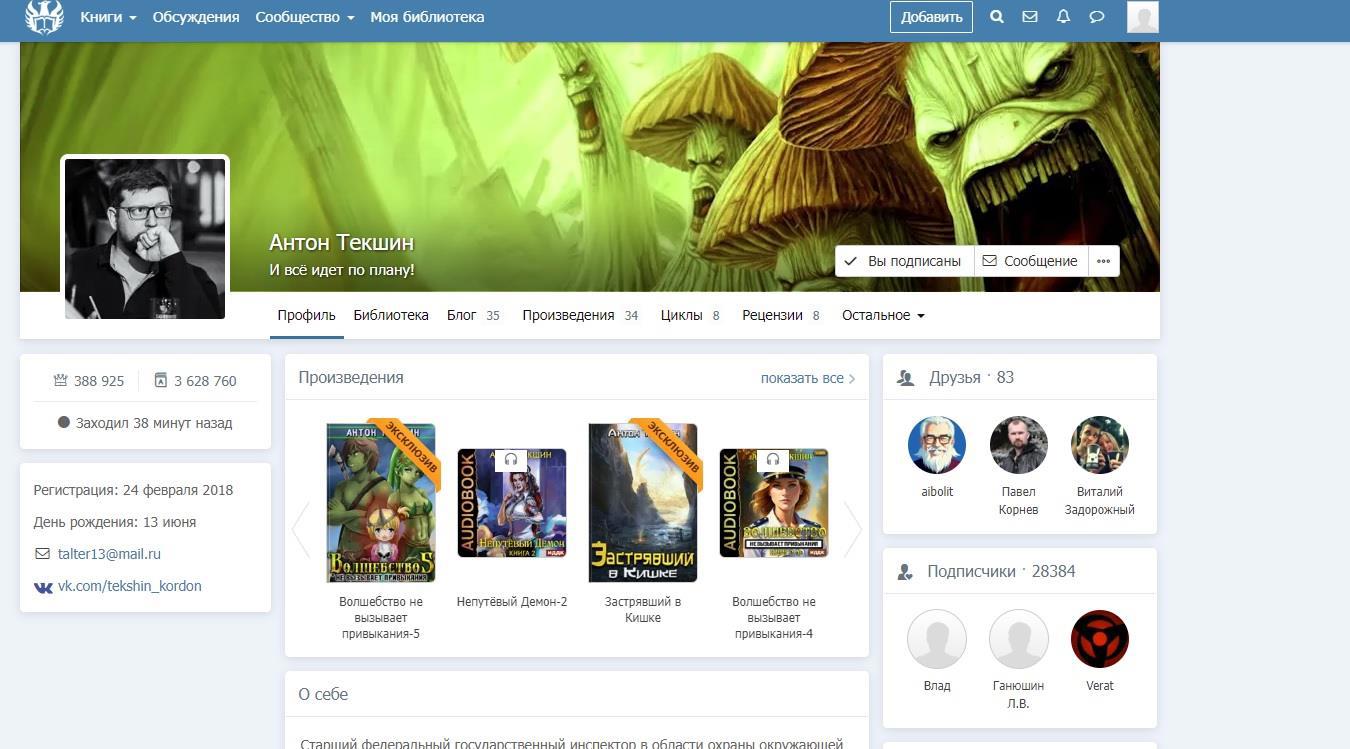Screen dimensions: 1350x749
Task: Expand the Остальное dropdown tab
Action: pyautogui.click(x=883, y=315)
